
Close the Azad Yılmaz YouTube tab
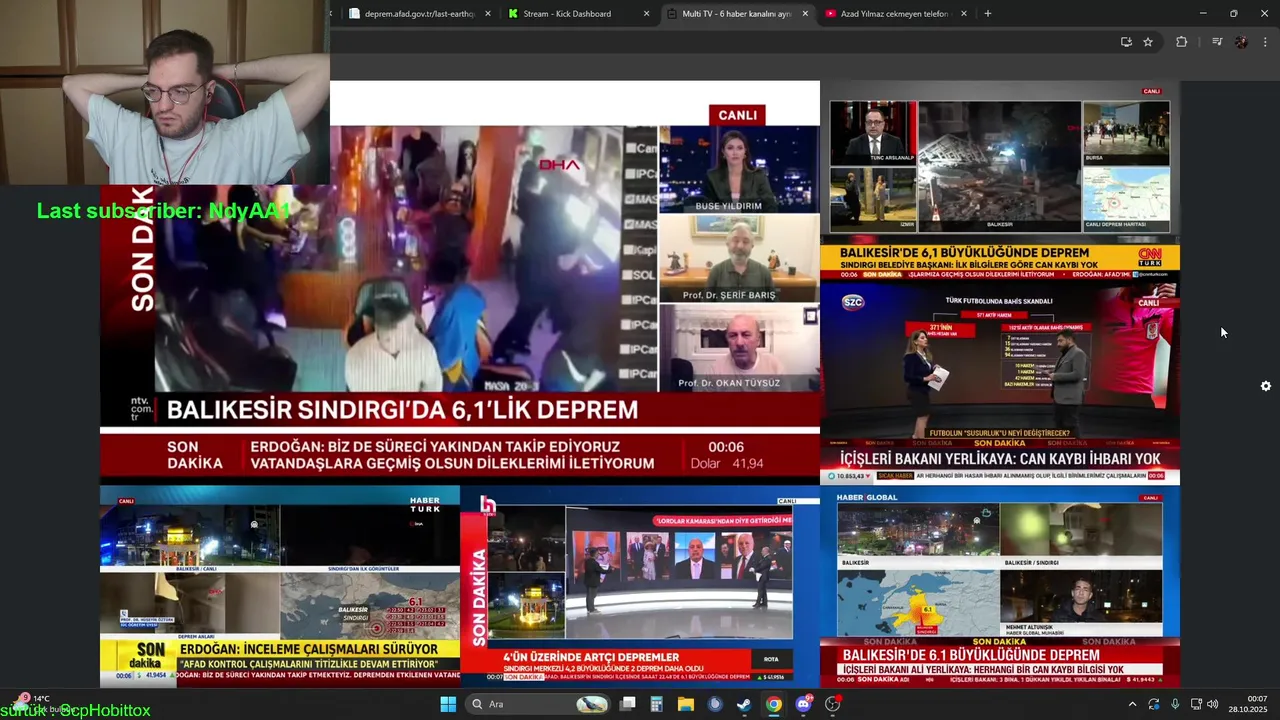964,14
